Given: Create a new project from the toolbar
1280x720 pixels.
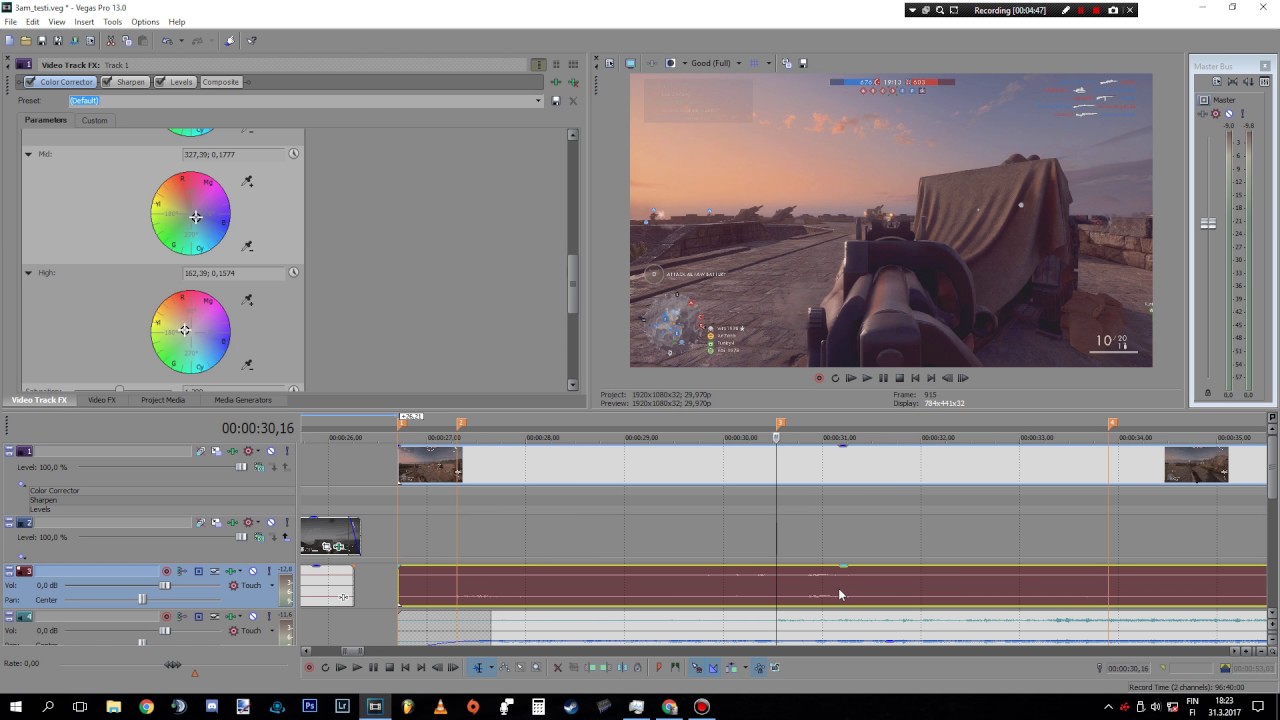Looking at the screenshot, I should click(x=10, y=41).
